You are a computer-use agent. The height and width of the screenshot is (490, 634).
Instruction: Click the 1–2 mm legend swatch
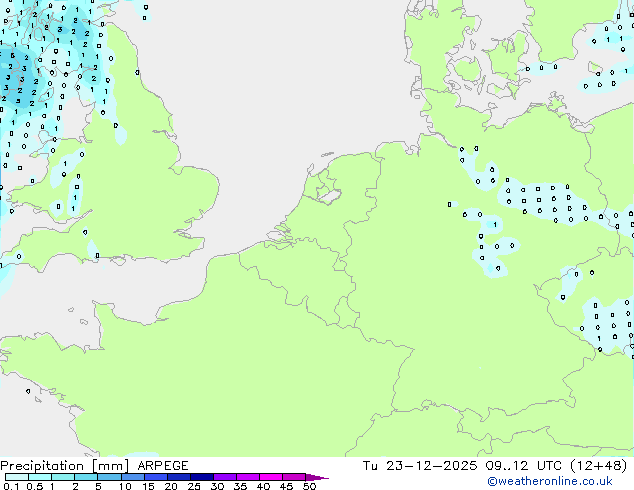click(x=63, y=477)
